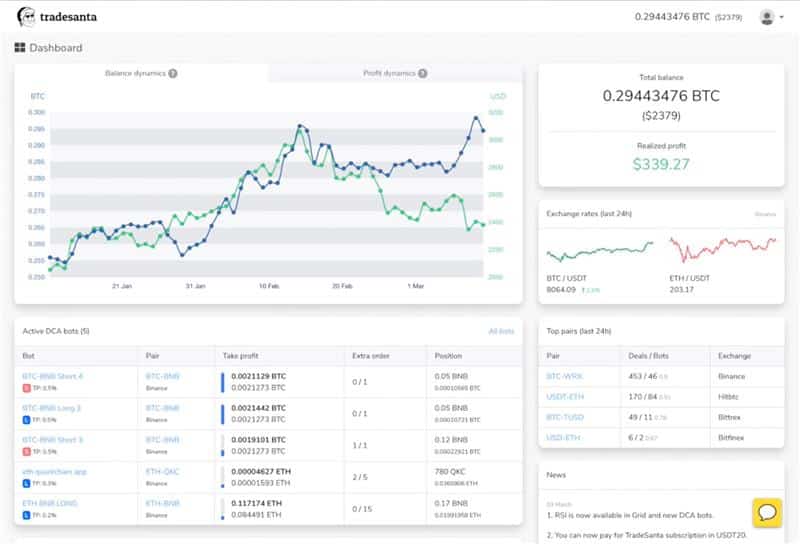Open the BTC-TUSD top pair link
Image resolution: width=800 pixels, height=544 pixels.
pyautogui.click(x=565, y=417)
